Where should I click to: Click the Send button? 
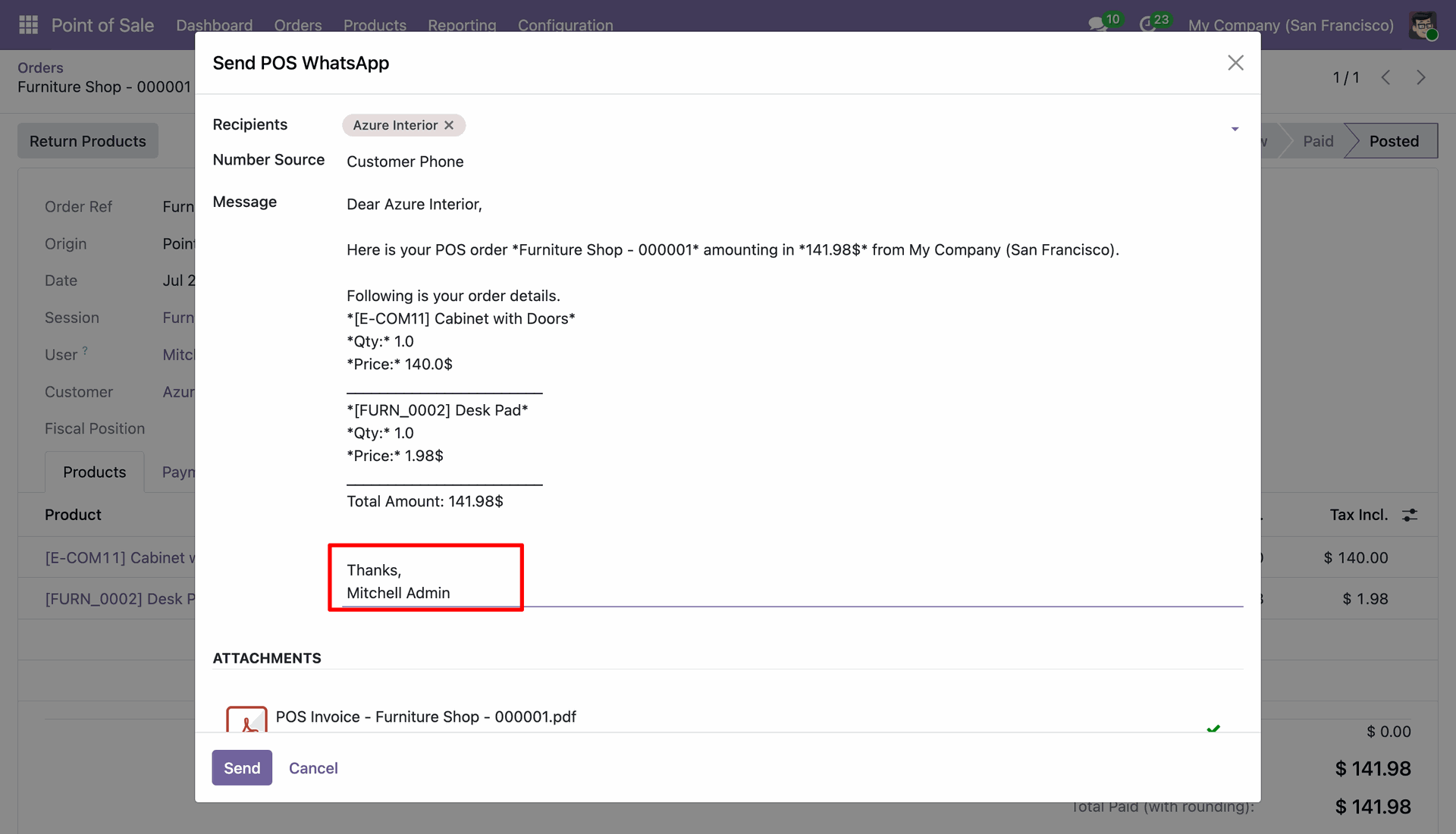tap(242, 768)
